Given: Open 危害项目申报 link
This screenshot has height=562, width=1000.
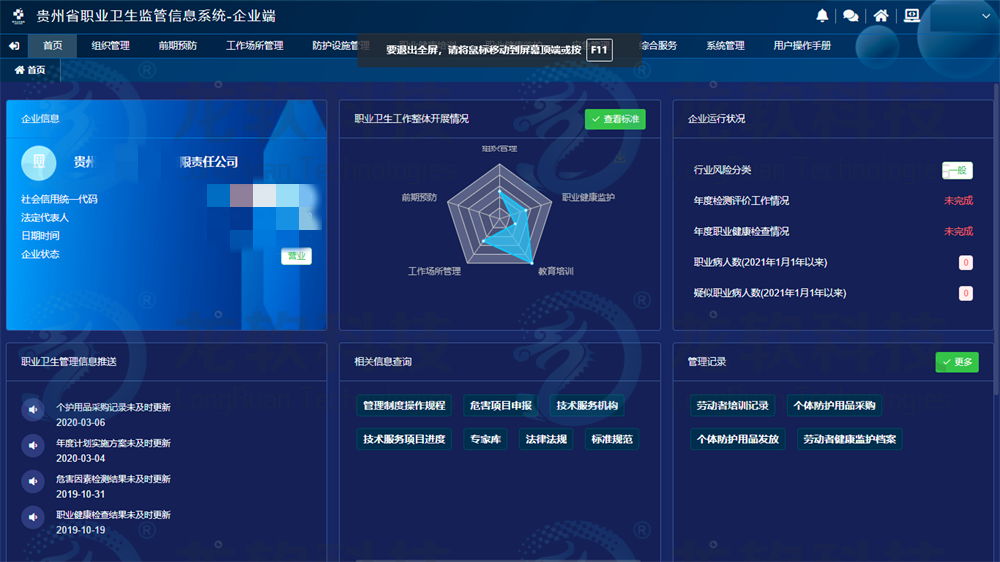Looking at the screenshot, I should (501, 406).
